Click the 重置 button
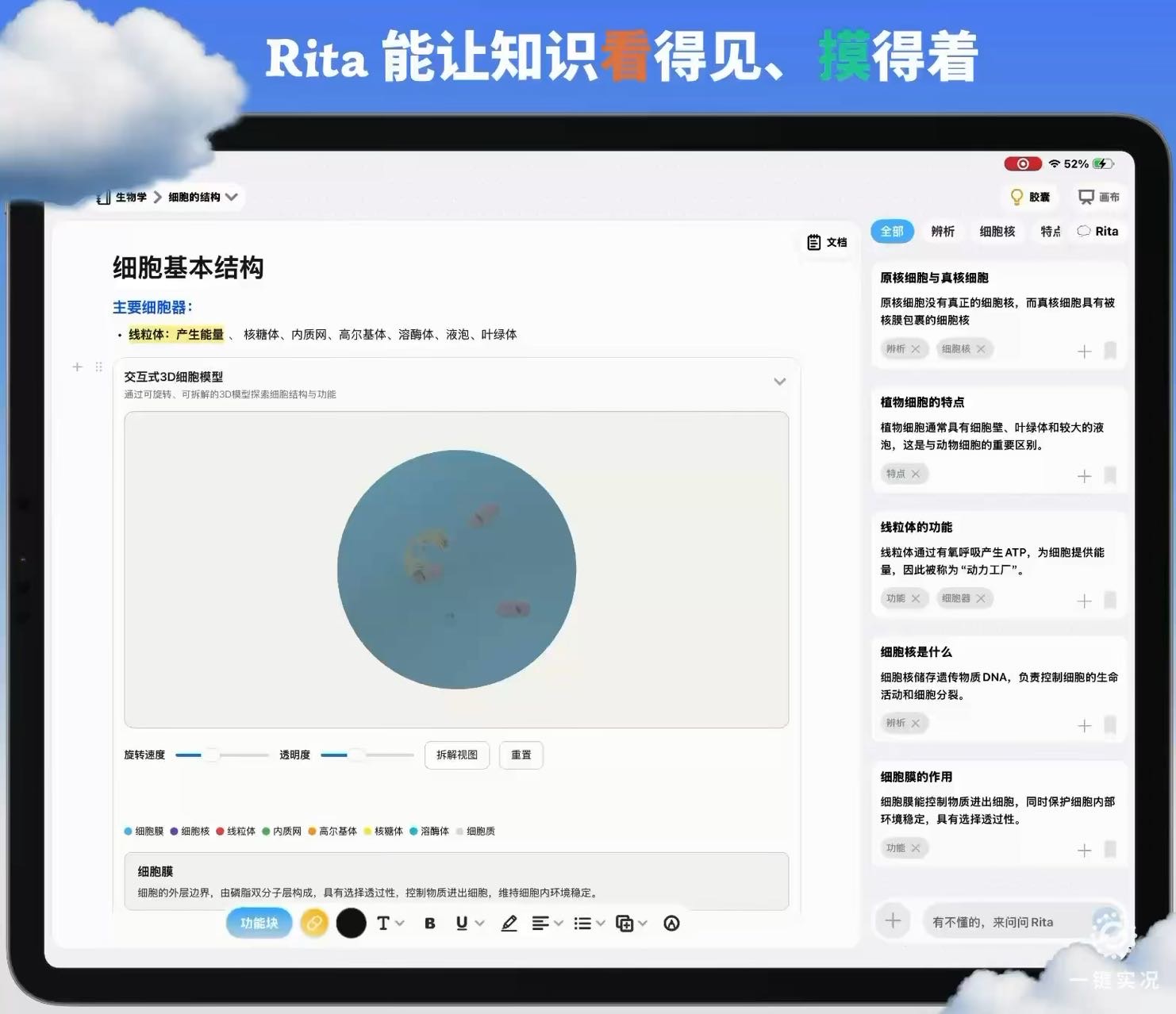Image resolution: width=1176 pixels, height=1014 pixels. pyautogui.click(x=521, y=755)
